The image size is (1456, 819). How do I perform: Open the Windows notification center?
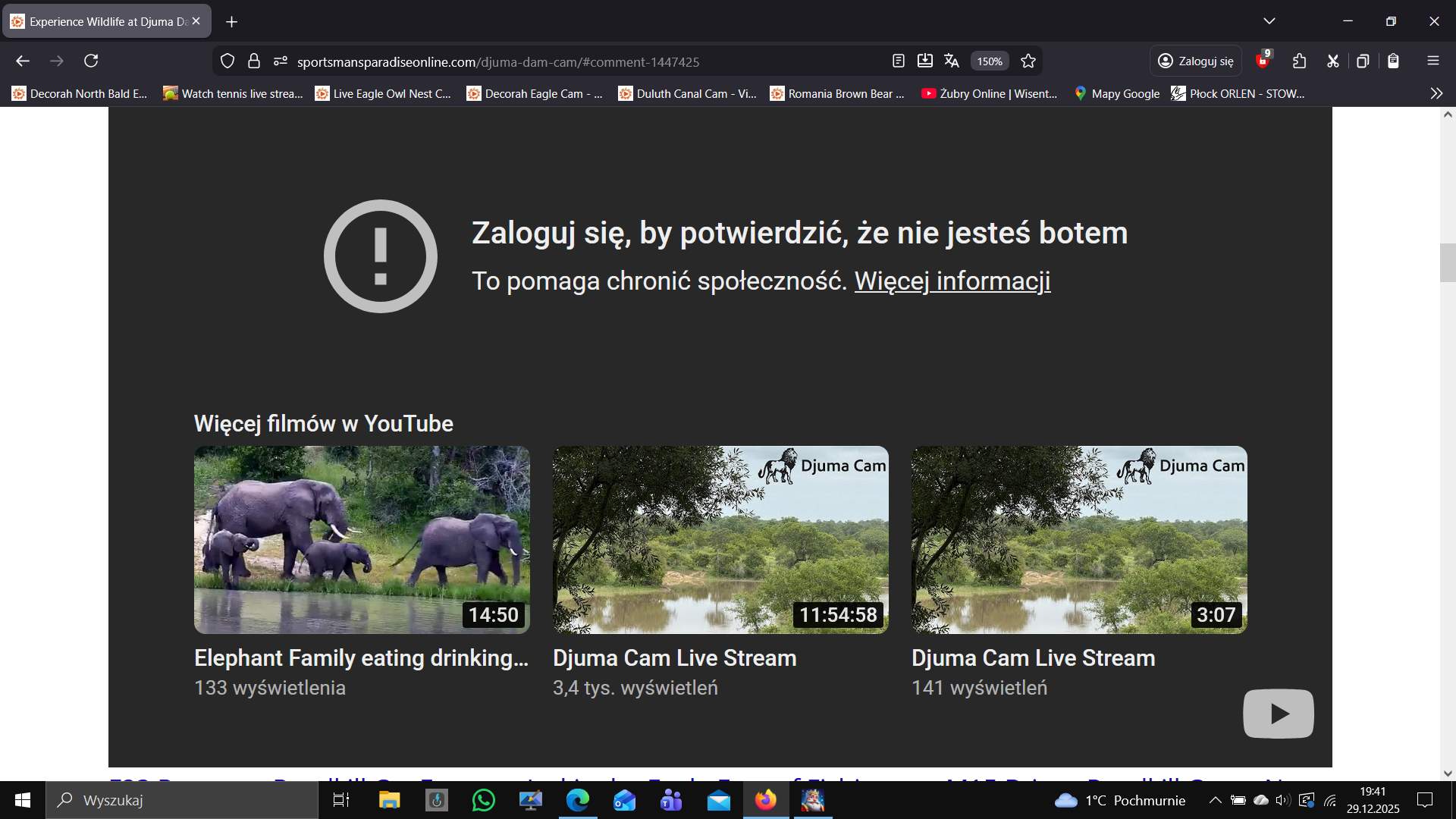coord(1426,800)
